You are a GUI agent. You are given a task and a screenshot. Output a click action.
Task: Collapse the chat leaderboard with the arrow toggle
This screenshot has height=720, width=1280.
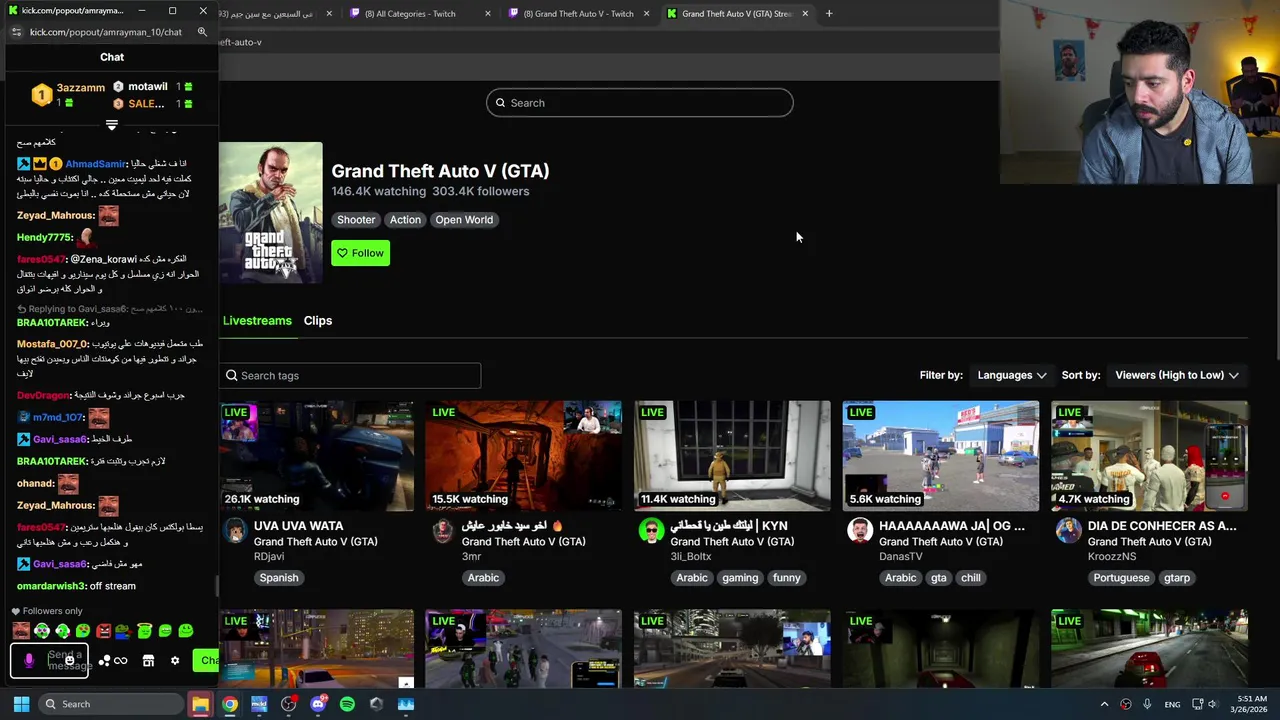112,125
